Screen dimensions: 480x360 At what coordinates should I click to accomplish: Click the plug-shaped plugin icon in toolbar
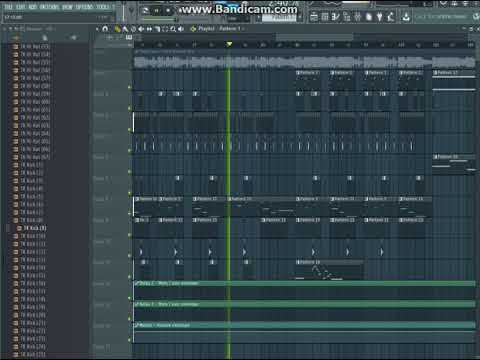[x=380, y=17]
